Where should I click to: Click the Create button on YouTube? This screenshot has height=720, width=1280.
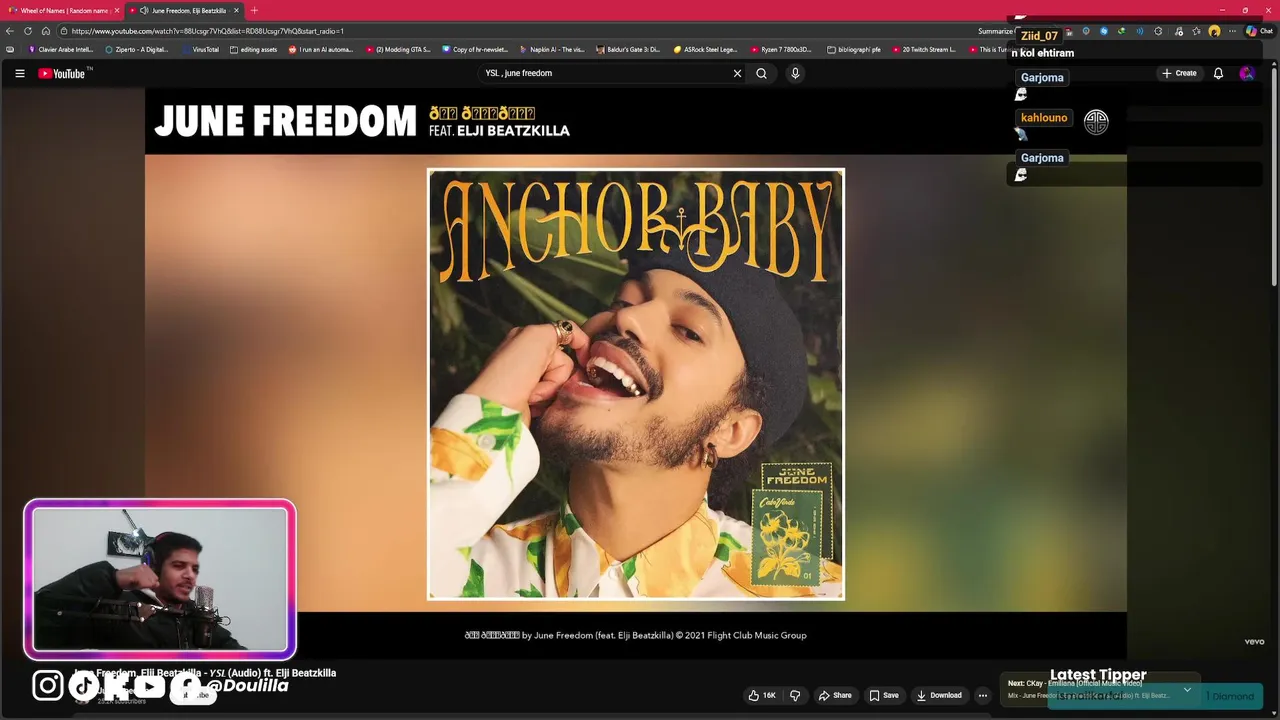click(x=1179, y=73)
